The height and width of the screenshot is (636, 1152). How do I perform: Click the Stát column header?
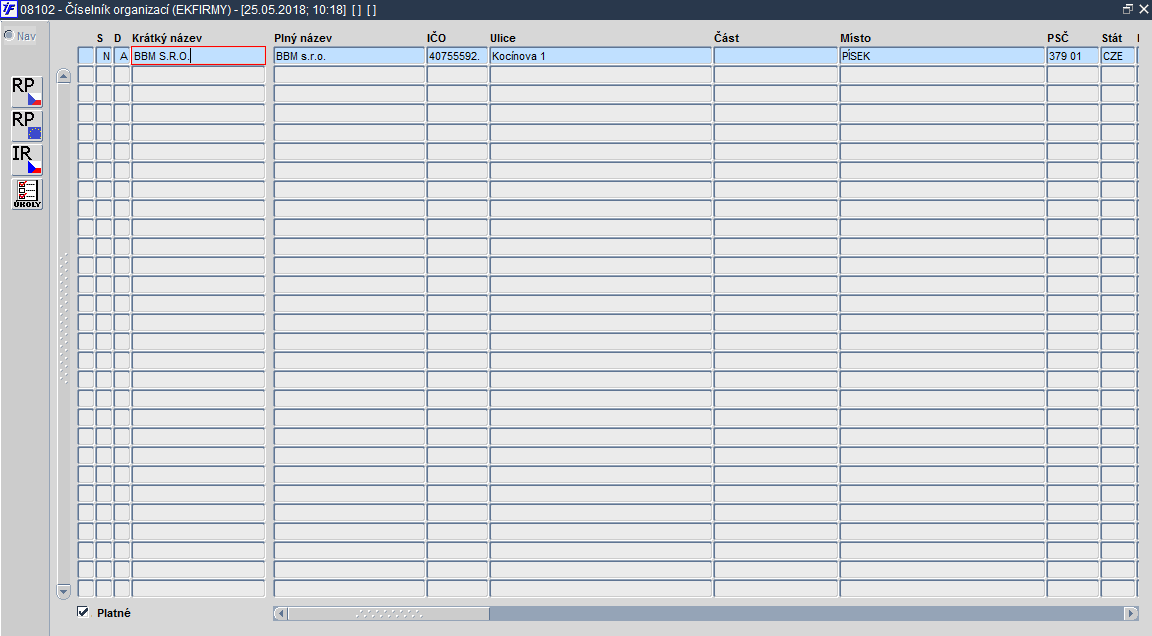(x=1112, y=38)
